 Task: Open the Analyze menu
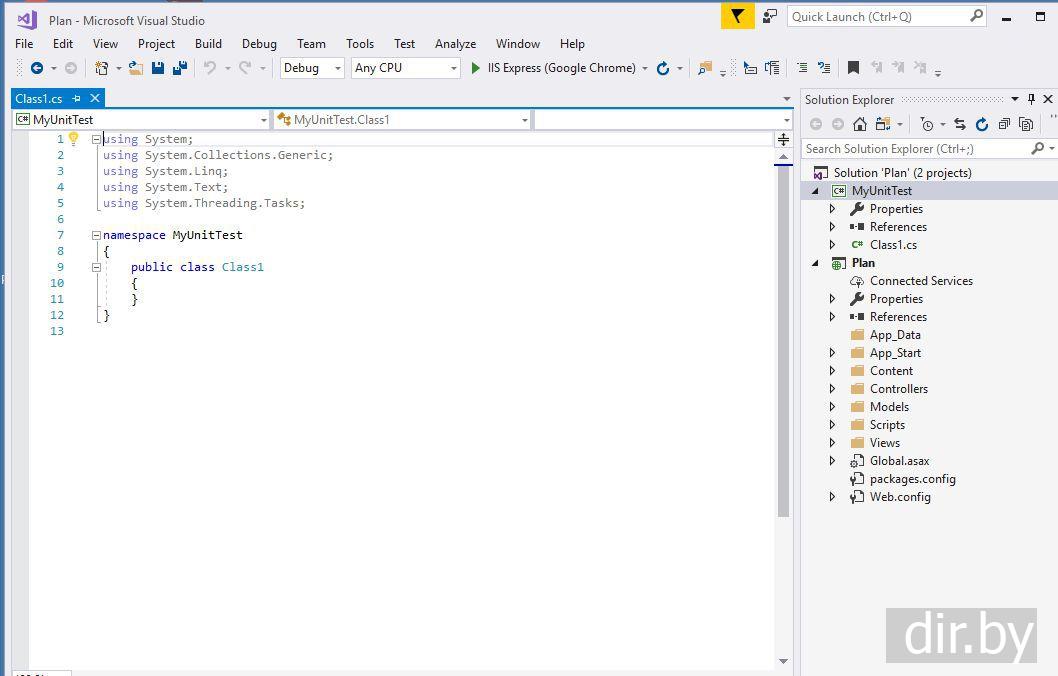pyautogui.click(x=455, y=44)
